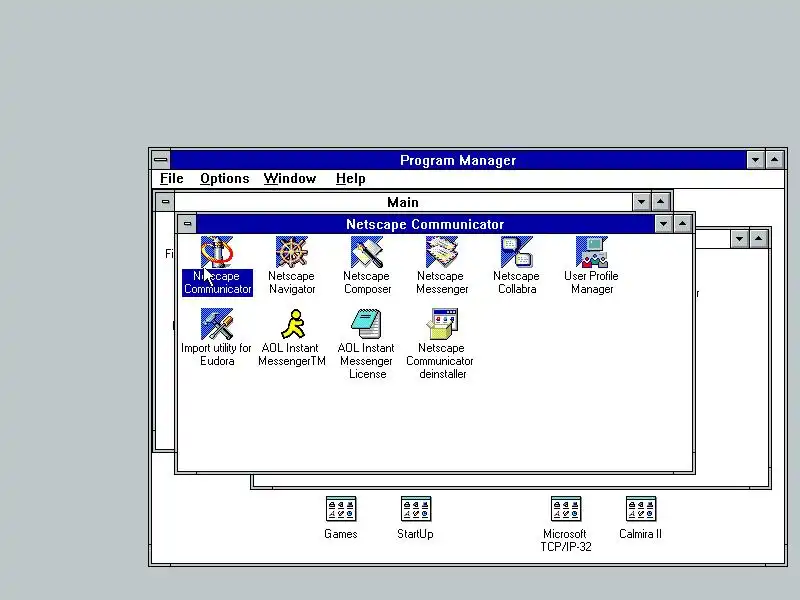This screenshot has height=600, width=800.
Task: Open the Netscape Navigator ship wheel icon
Action: click(x=292, y=252)
